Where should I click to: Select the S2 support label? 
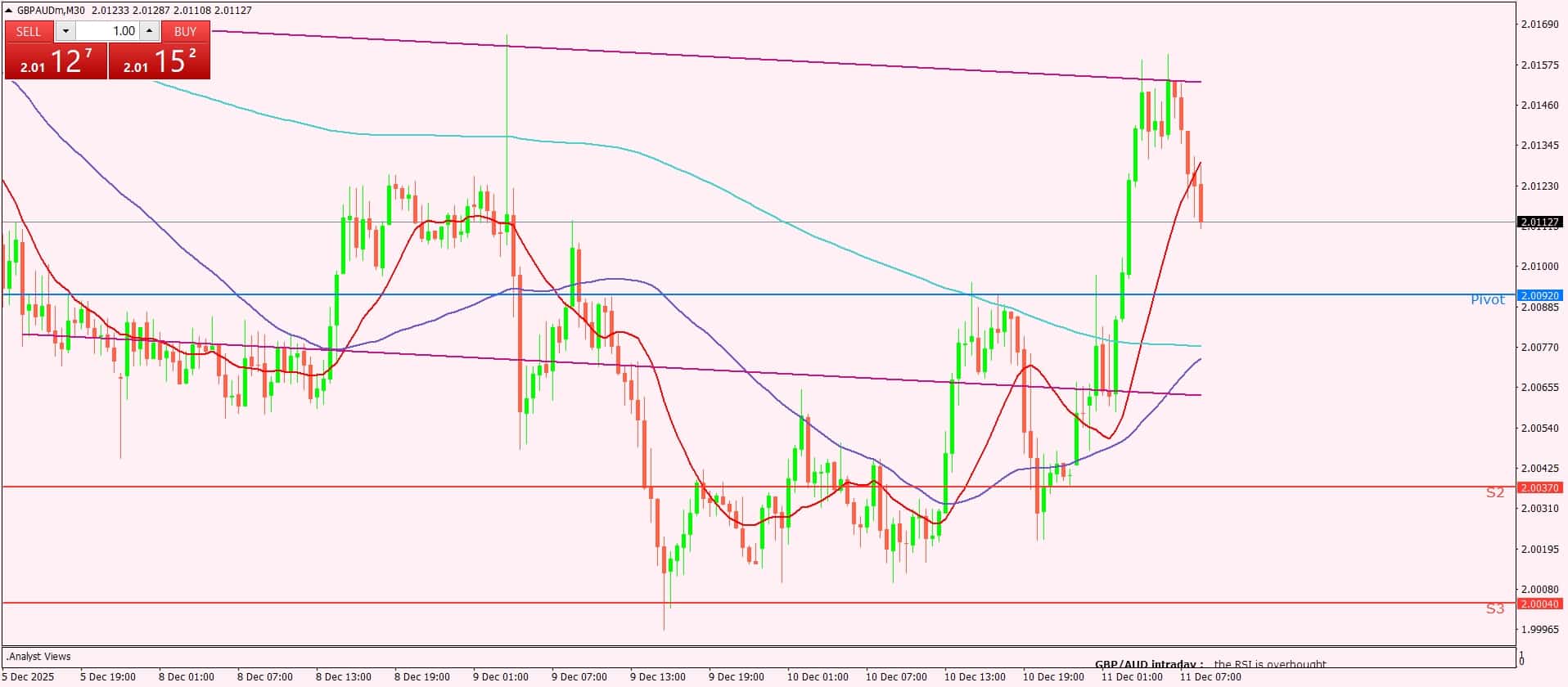click(1494, 492)
